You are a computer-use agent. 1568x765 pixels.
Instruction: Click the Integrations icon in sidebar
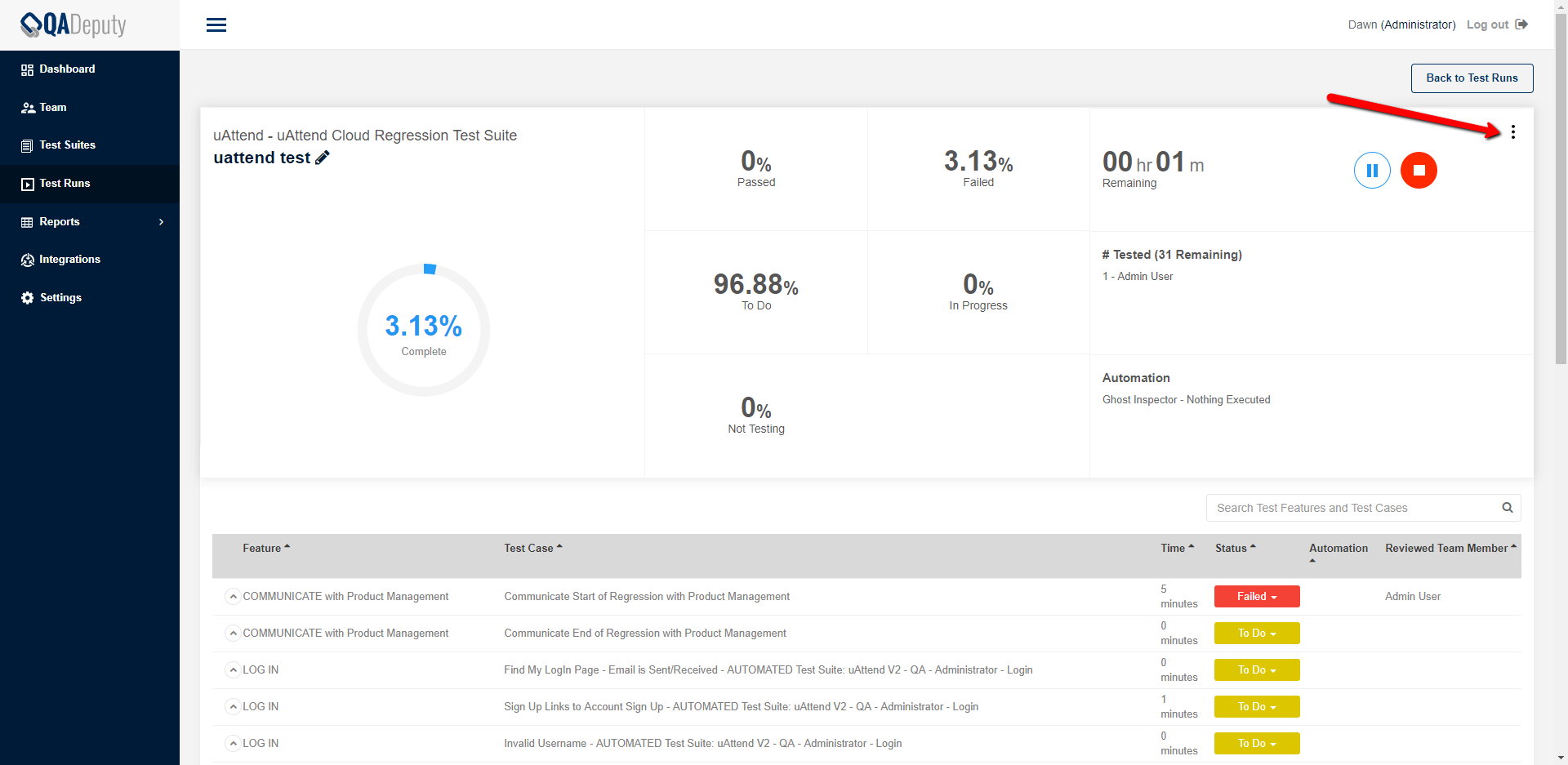point(28,260)
